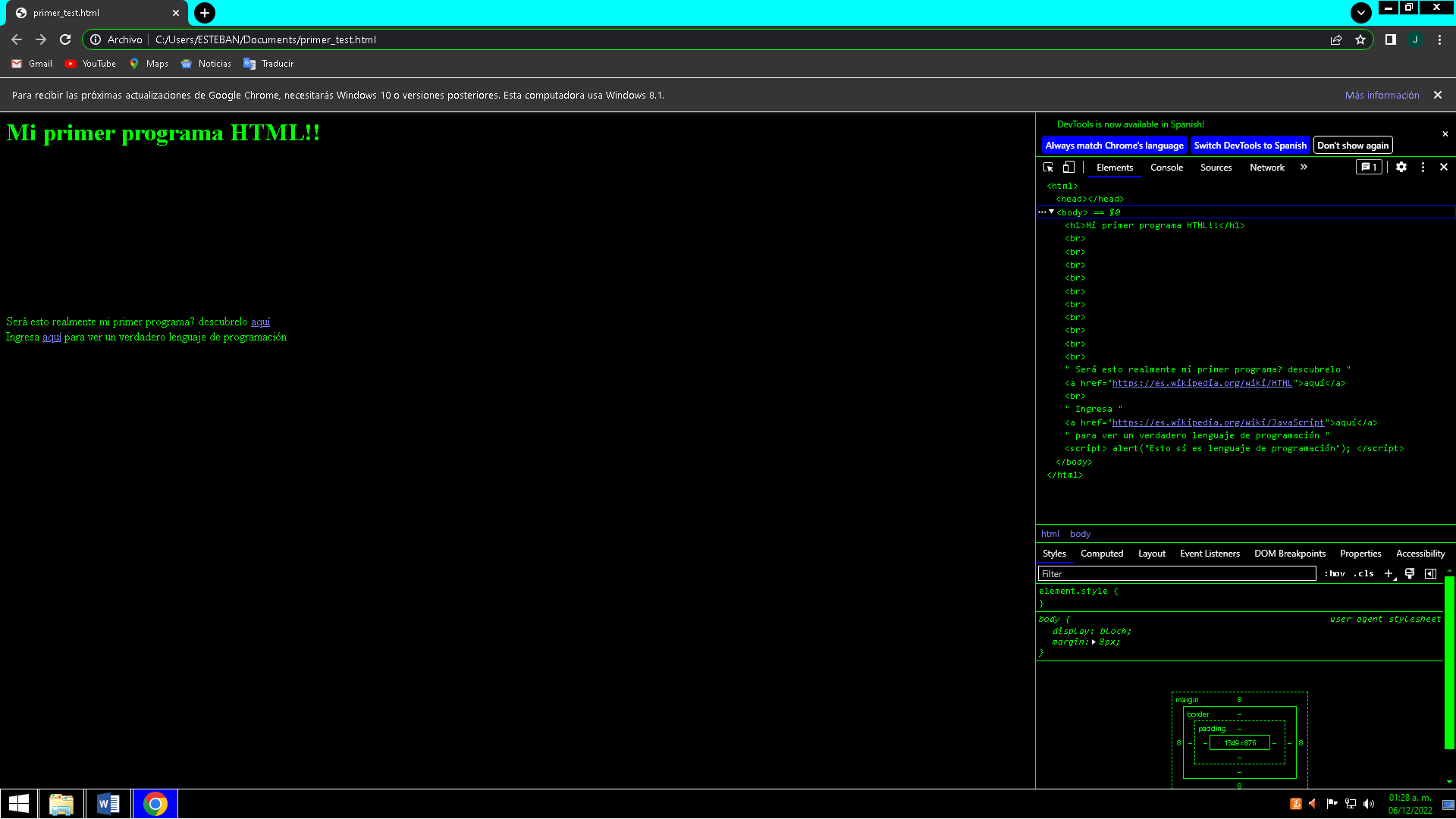
Task: Switch to the Console tab
Action: [1166, 168]
